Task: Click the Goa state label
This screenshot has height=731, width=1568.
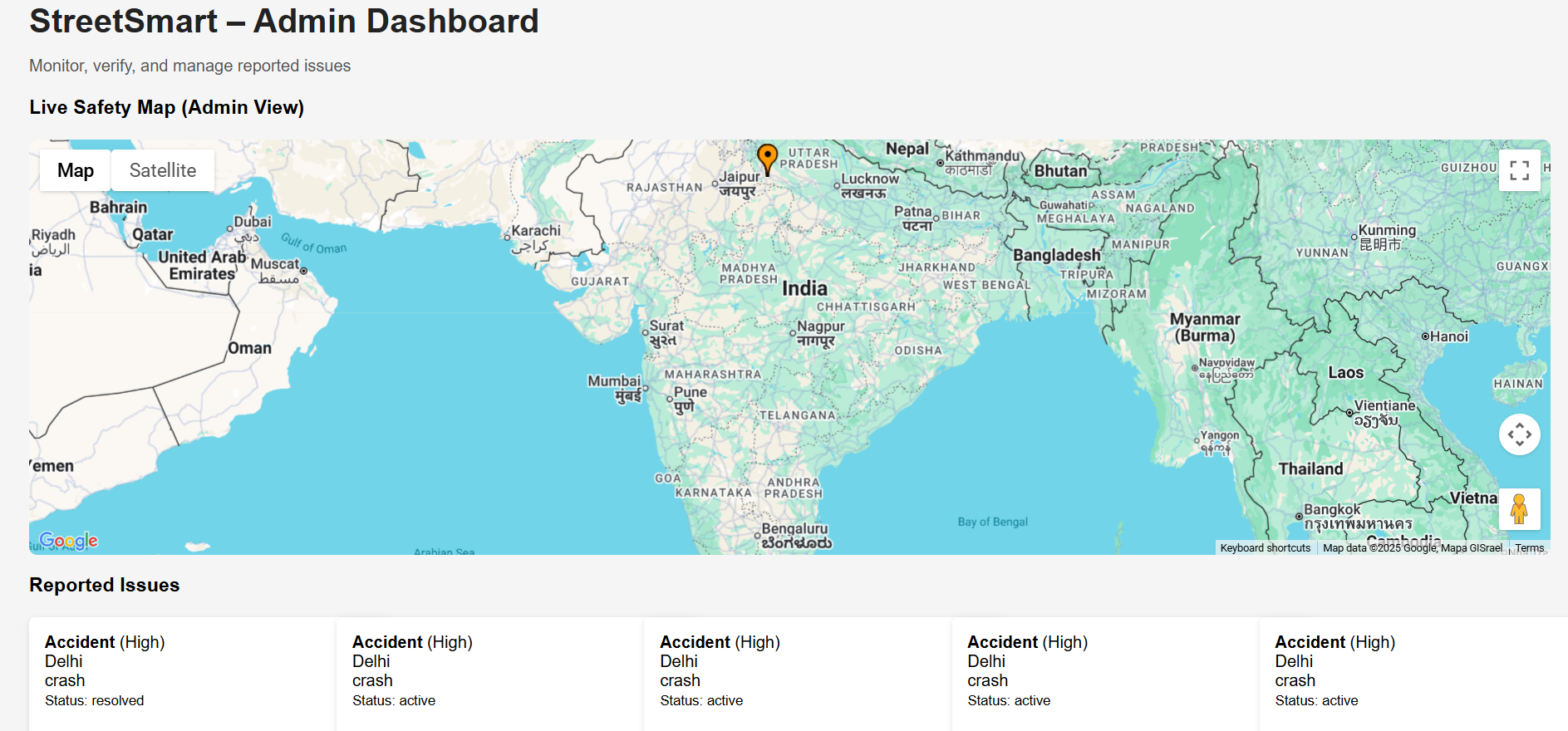Action: point(668,478)
